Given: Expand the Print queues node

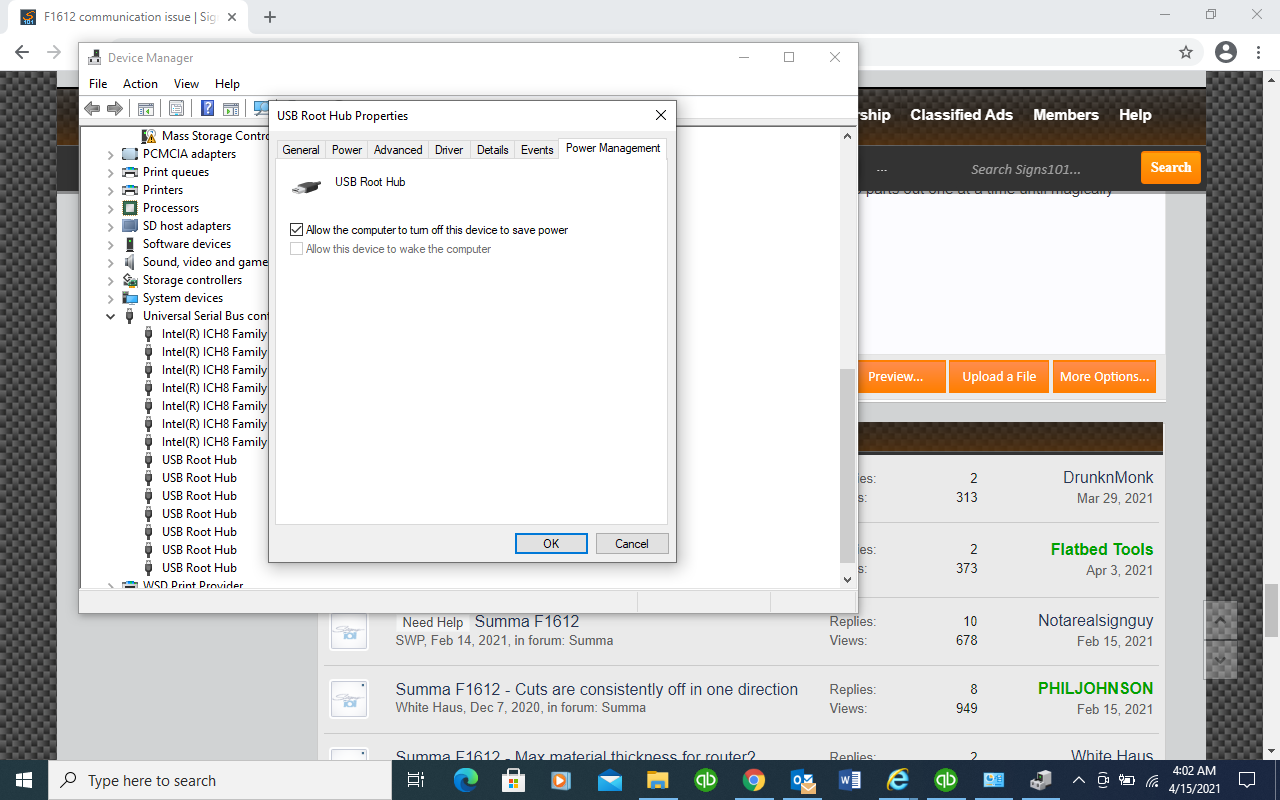Looking at the screenshot, I should (111, 172).
